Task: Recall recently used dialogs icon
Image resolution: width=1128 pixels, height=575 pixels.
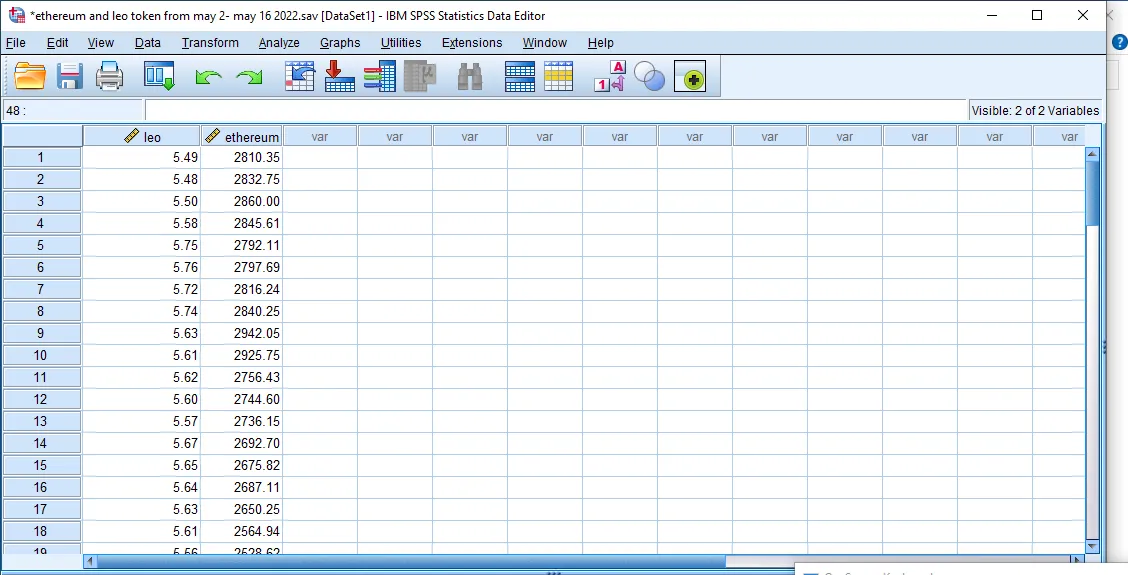Action: point(159,76)
